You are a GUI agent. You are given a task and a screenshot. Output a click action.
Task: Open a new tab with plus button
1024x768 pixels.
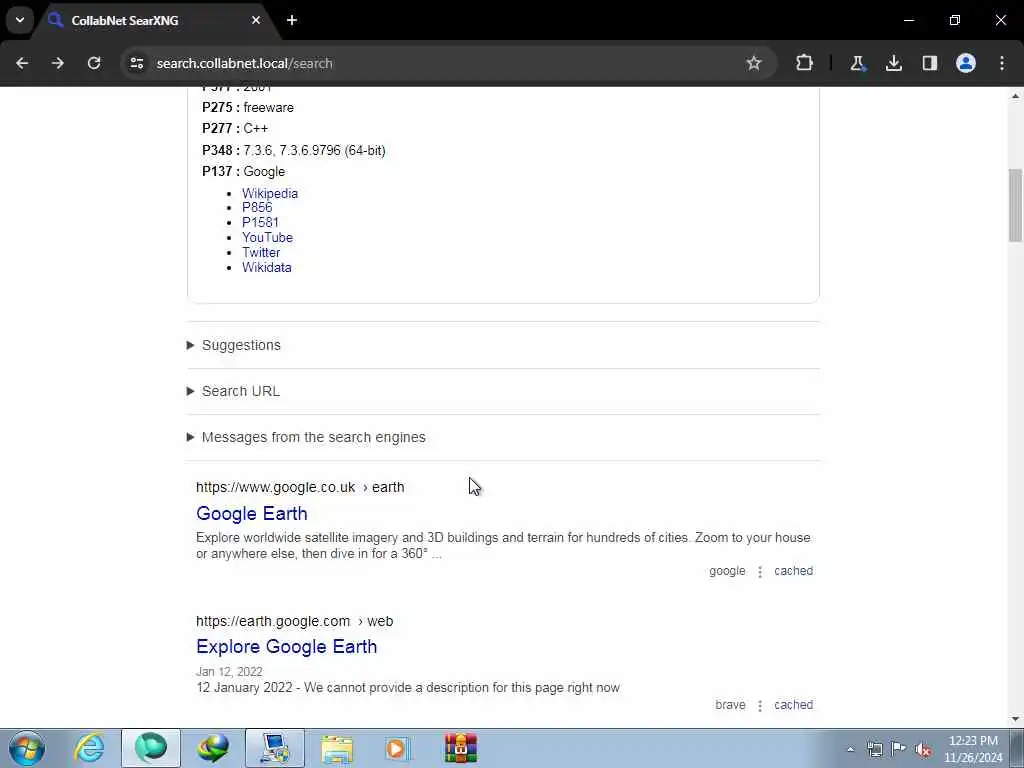click(x=292, y=20)
